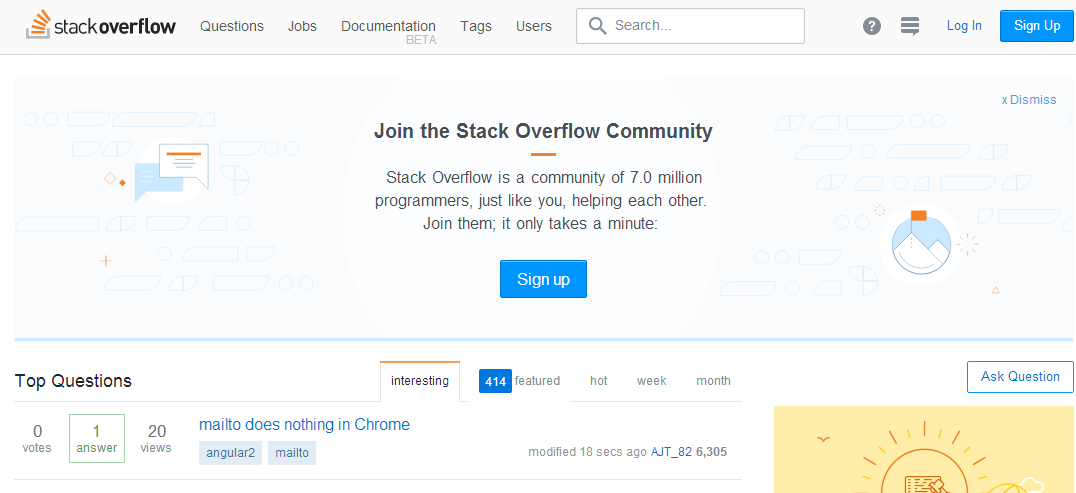
Task: Click the 20 views counter
Action: coord(156,438)
